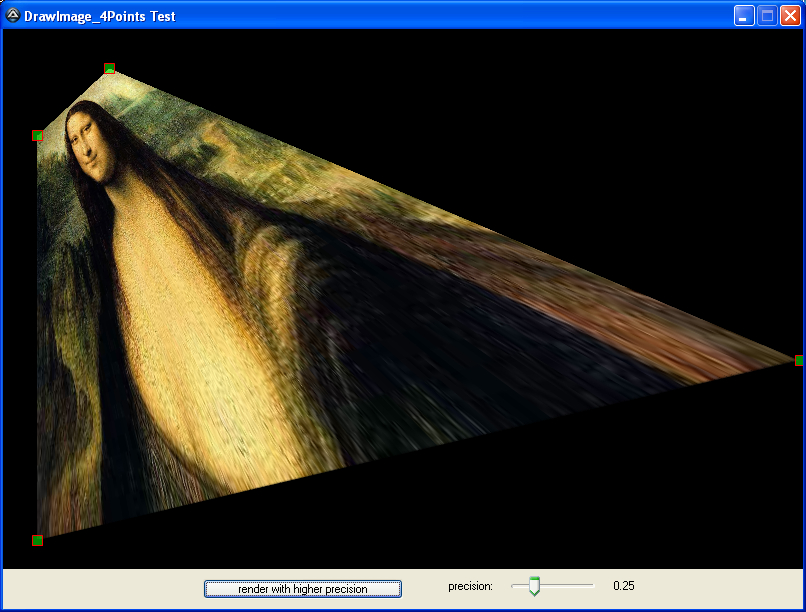Close the DrawImage_4Points Test window
This screenshot has height=612, width=806.
(x=790, y=15)
